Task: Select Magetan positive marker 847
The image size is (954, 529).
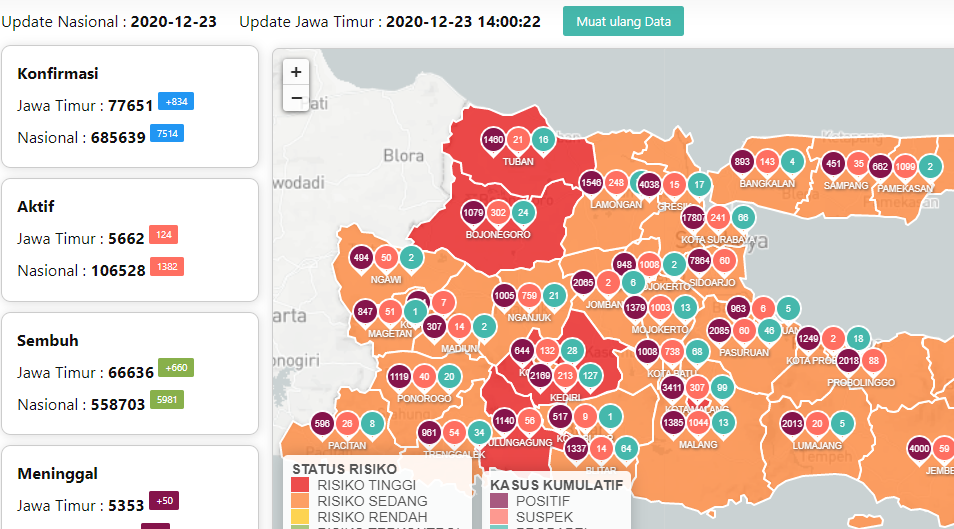Action: (365, 312)
